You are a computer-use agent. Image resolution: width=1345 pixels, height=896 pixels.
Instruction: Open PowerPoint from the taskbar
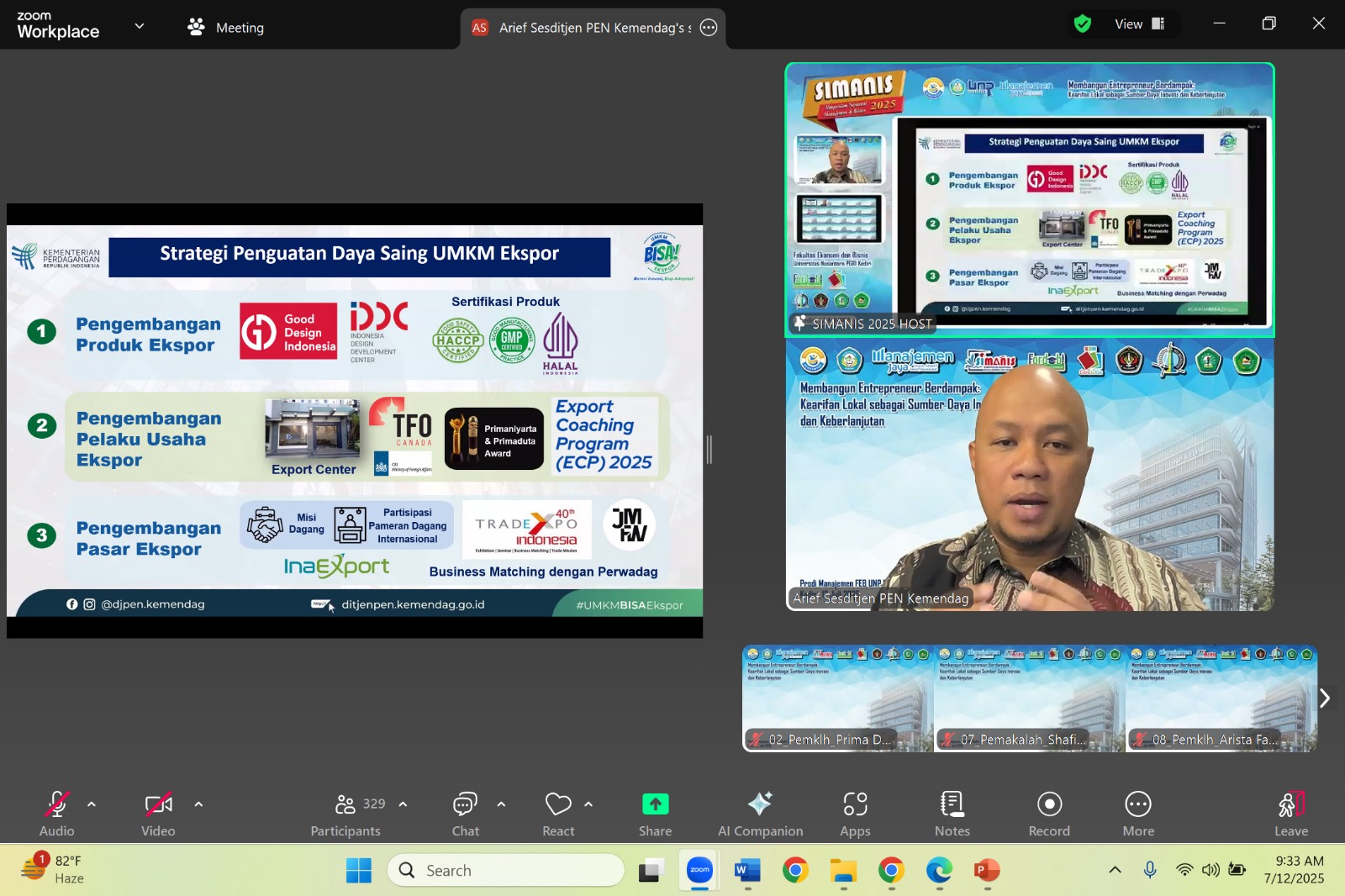[x=987, y=871]
